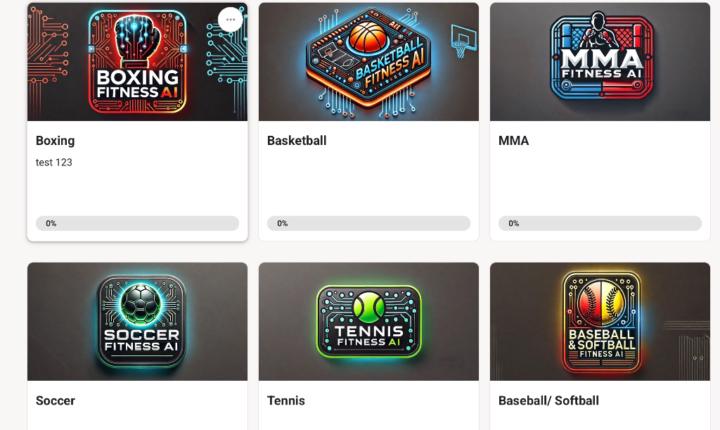Open the Basketball Fitness AI thumbnail
Image resolution: width=720 pixels, height=430 pixels.
[369, 62]
